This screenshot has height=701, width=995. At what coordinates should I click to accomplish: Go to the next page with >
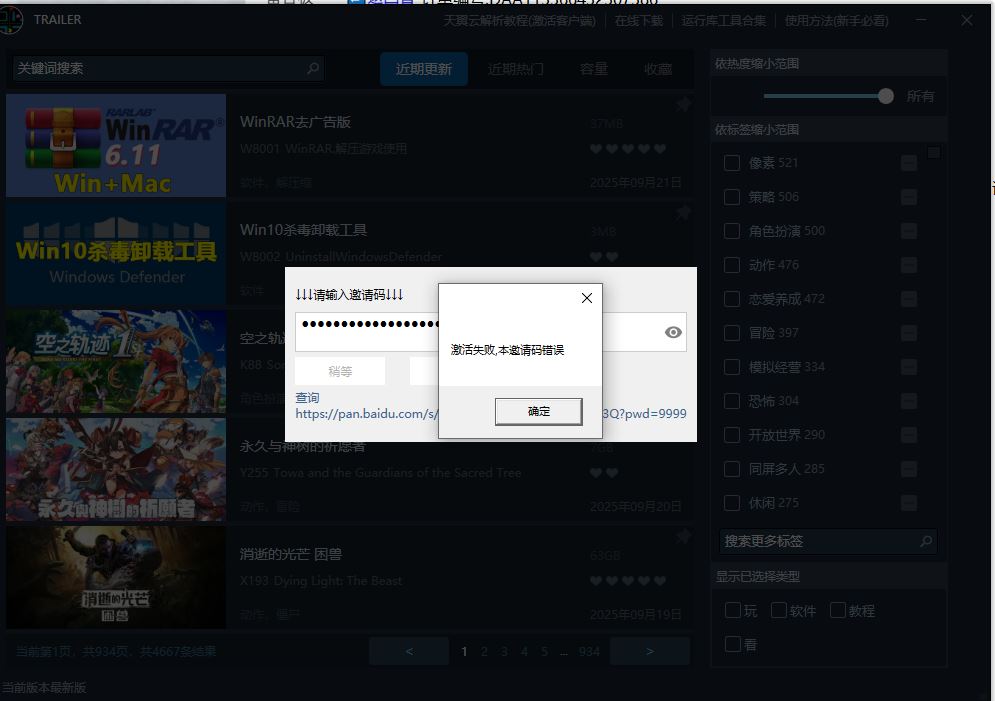[650, 652]
